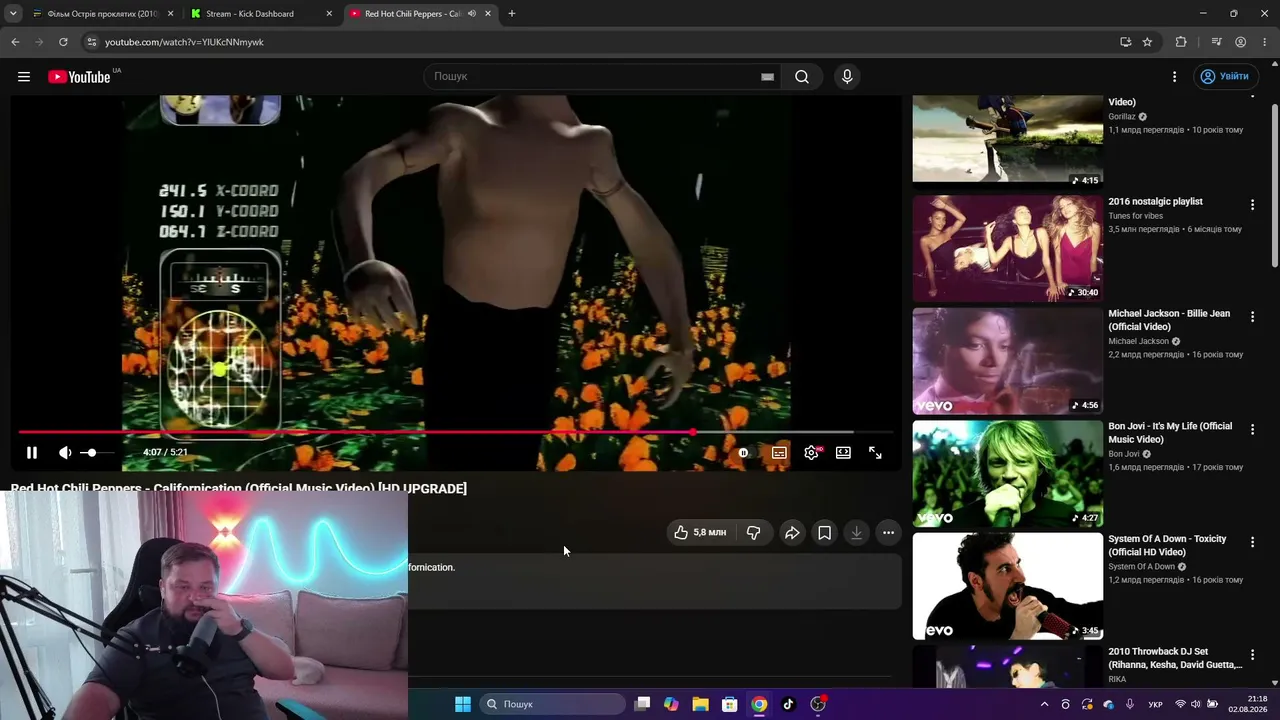This screenshot has height=720, width=1280.
Task: Open options for It's My Life video
Action: [1252, 430]
